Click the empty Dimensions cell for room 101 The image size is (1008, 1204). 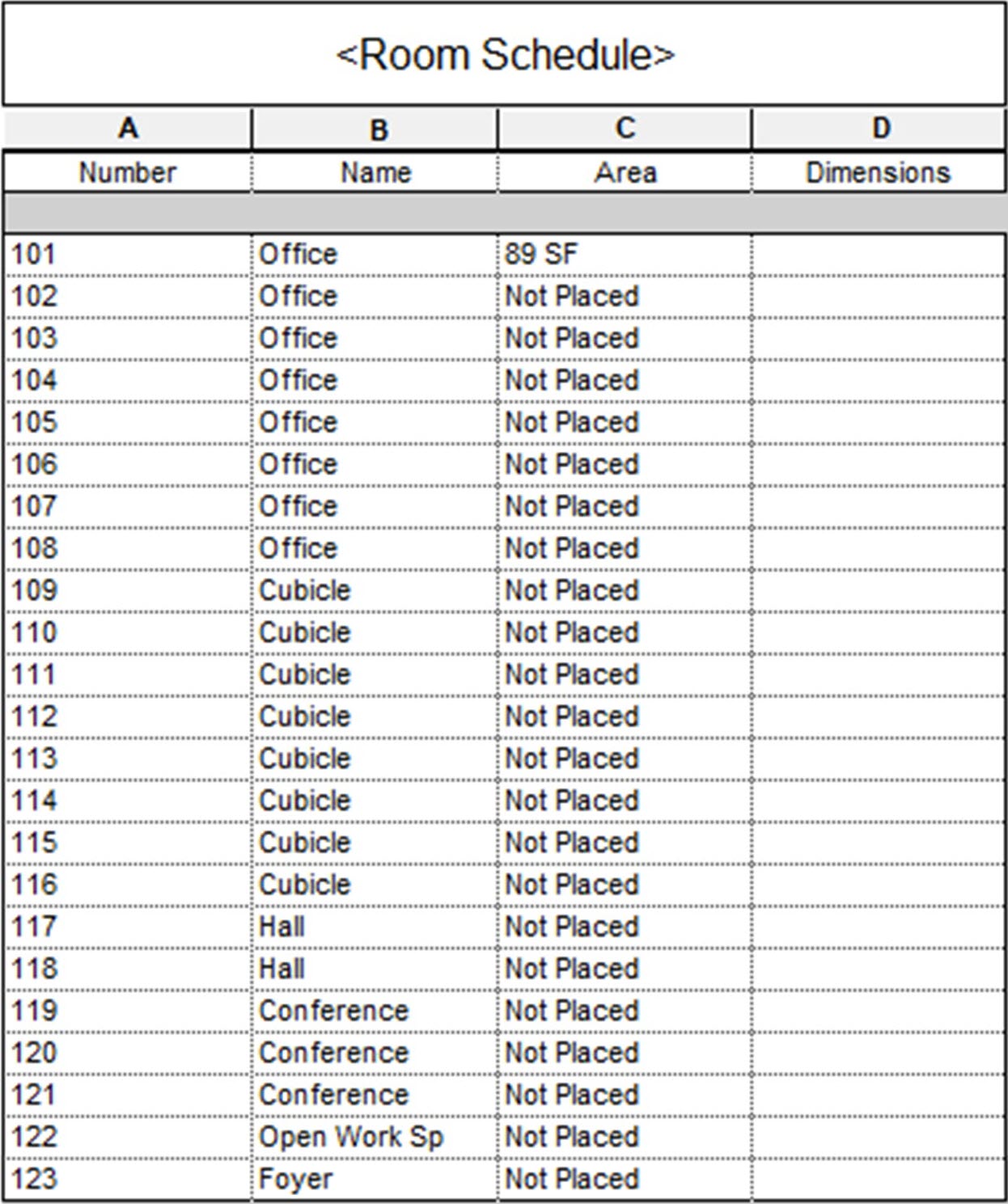click(x=878, y=255)
